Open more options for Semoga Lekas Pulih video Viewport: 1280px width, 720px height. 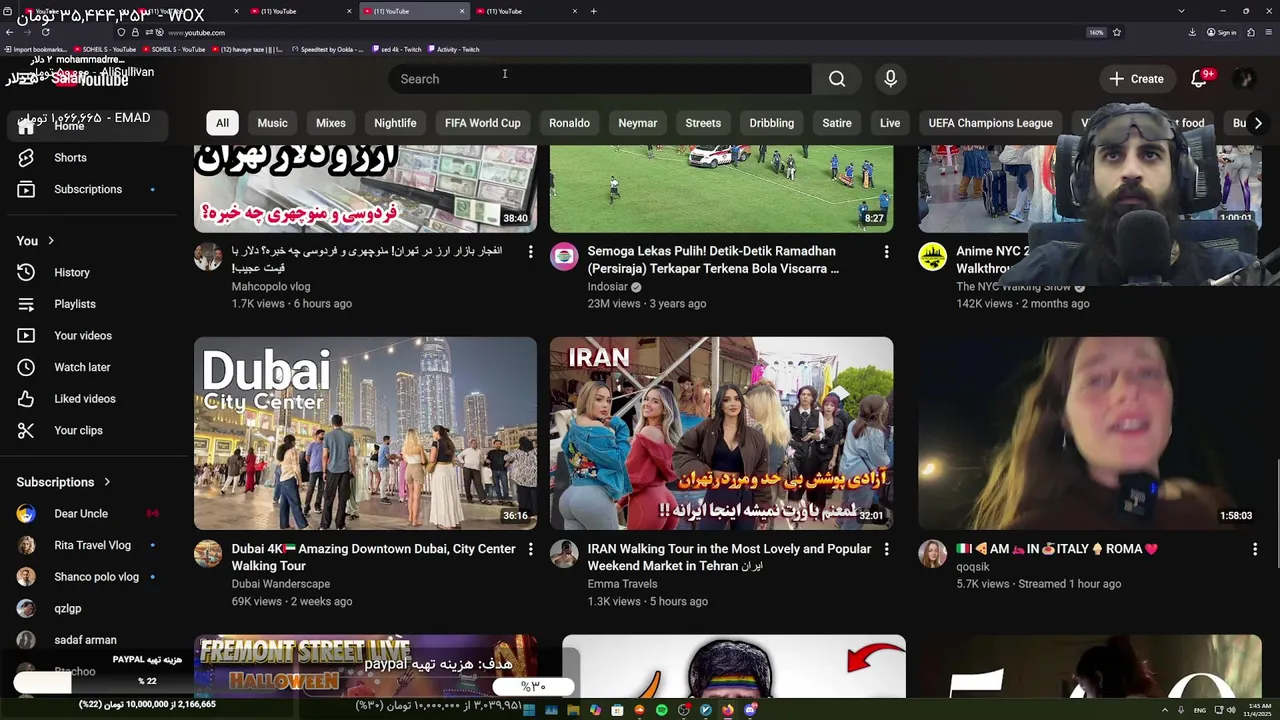tap(886, 252)
